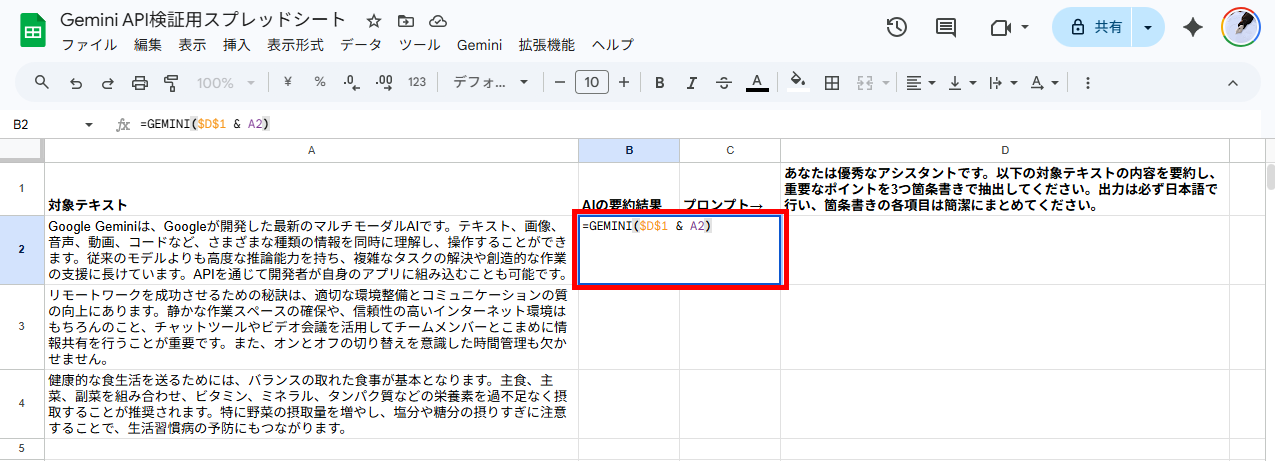Star this spreadsheet as favorite

tap(374, 21)
